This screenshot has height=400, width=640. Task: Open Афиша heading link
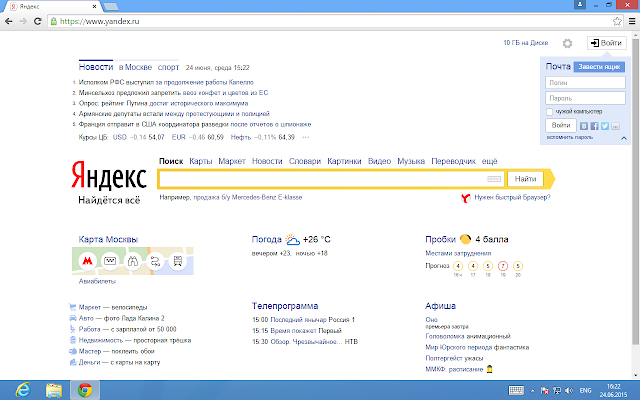point(440,306)
